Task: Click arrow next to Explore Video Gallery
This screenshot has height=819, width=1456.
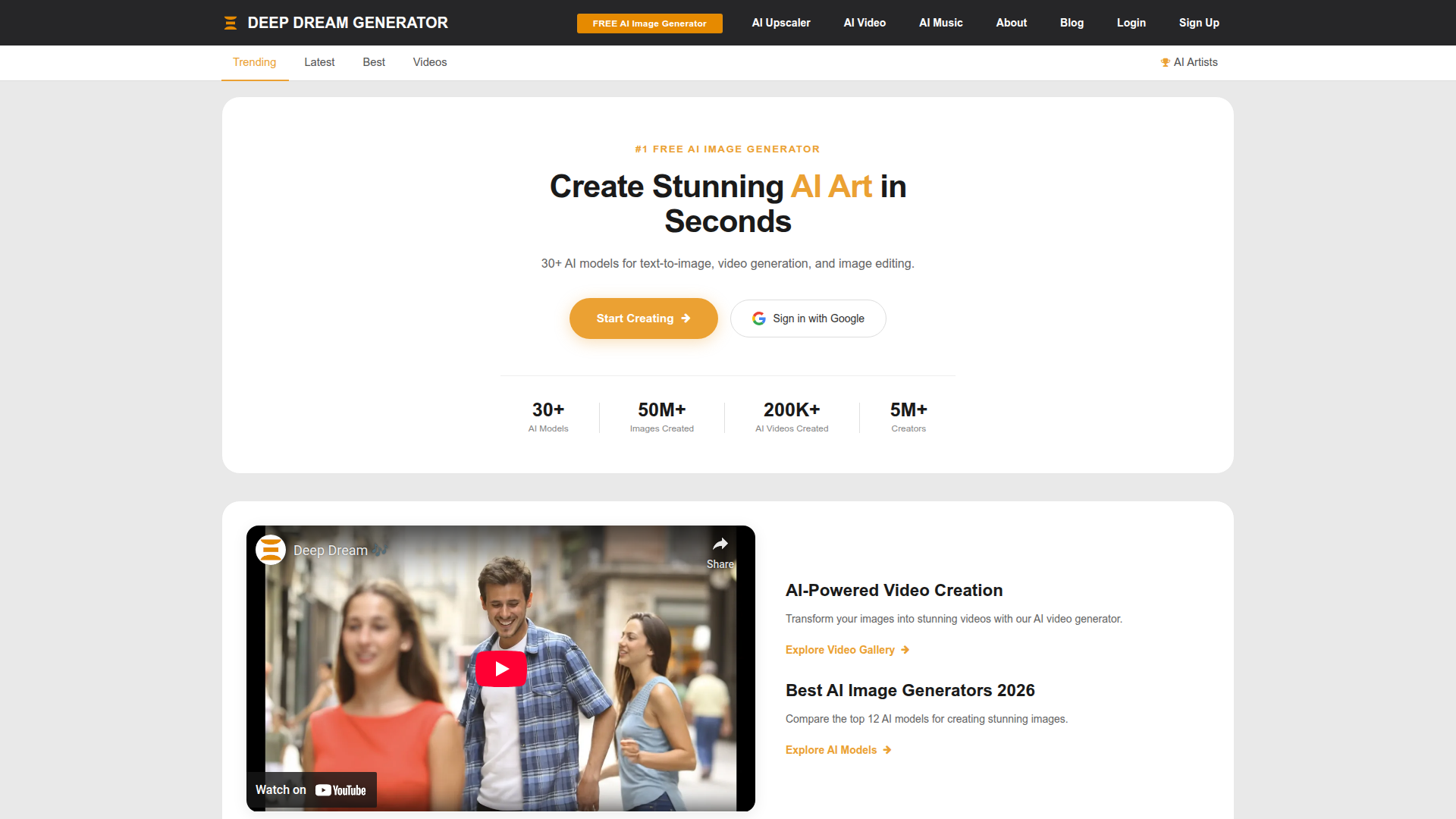Action: click(x=905, y=650)
